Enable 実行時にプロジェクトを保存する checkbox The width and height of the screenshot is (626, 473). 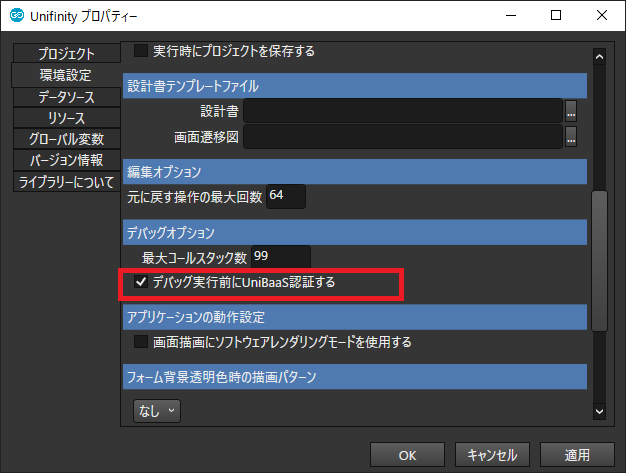click(x=141, y=49)
